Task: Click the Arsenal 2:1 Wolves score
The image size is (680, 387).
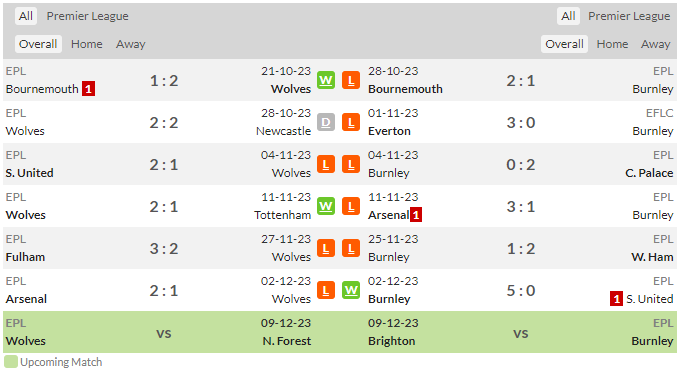Action: (x=164, y=291)
